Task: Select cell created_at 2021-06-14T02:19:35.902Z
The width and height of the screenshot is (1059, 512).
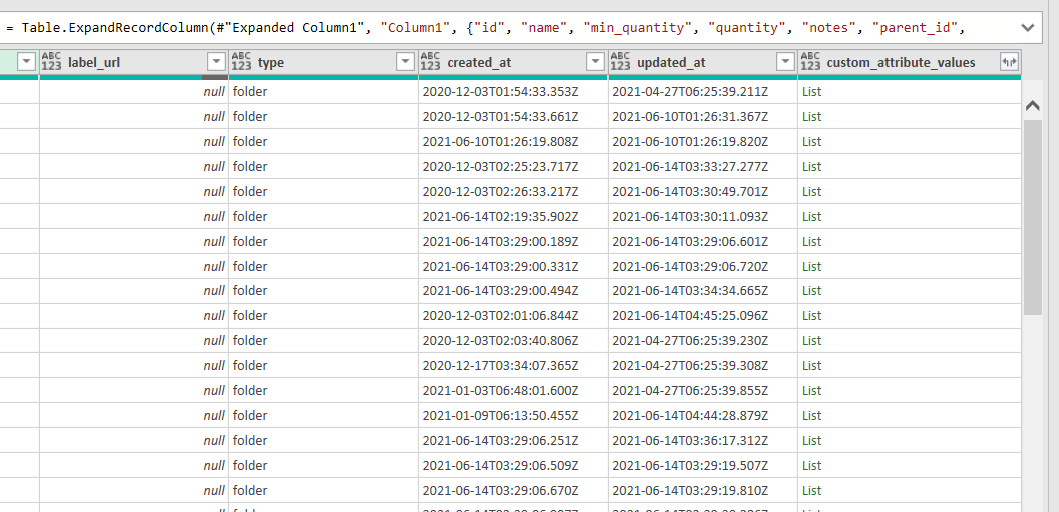Action: pyautogui.click(x=513, y=216)
